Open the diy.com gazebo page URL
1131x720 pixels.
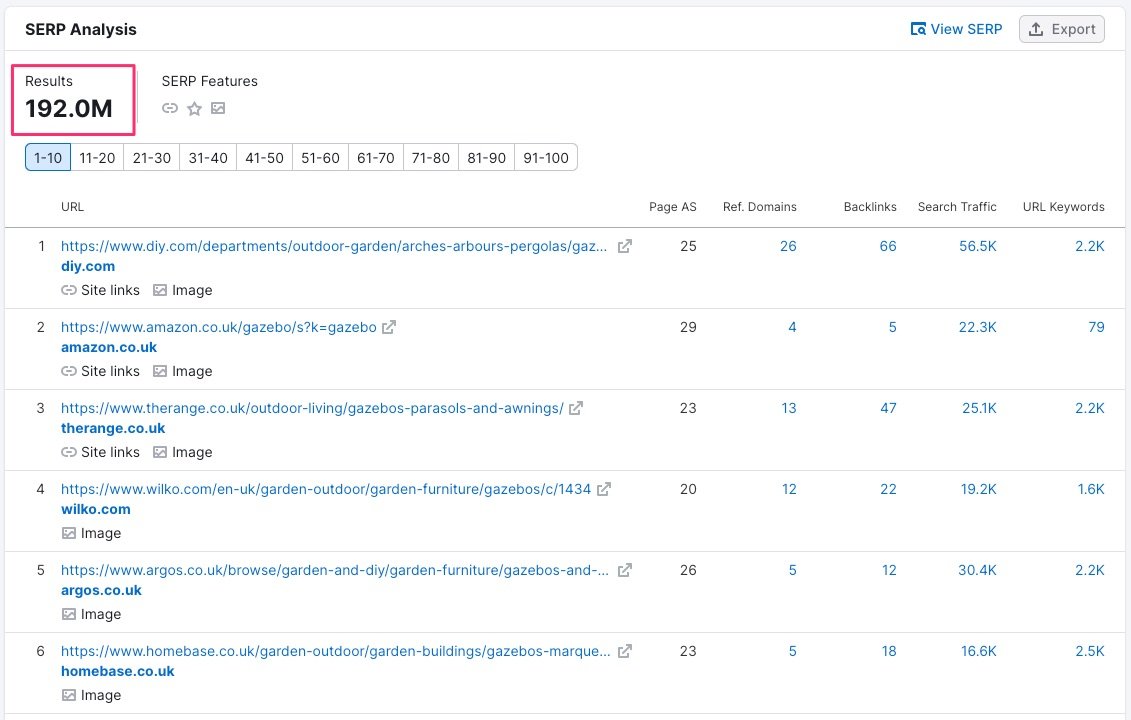coord(334,246)
